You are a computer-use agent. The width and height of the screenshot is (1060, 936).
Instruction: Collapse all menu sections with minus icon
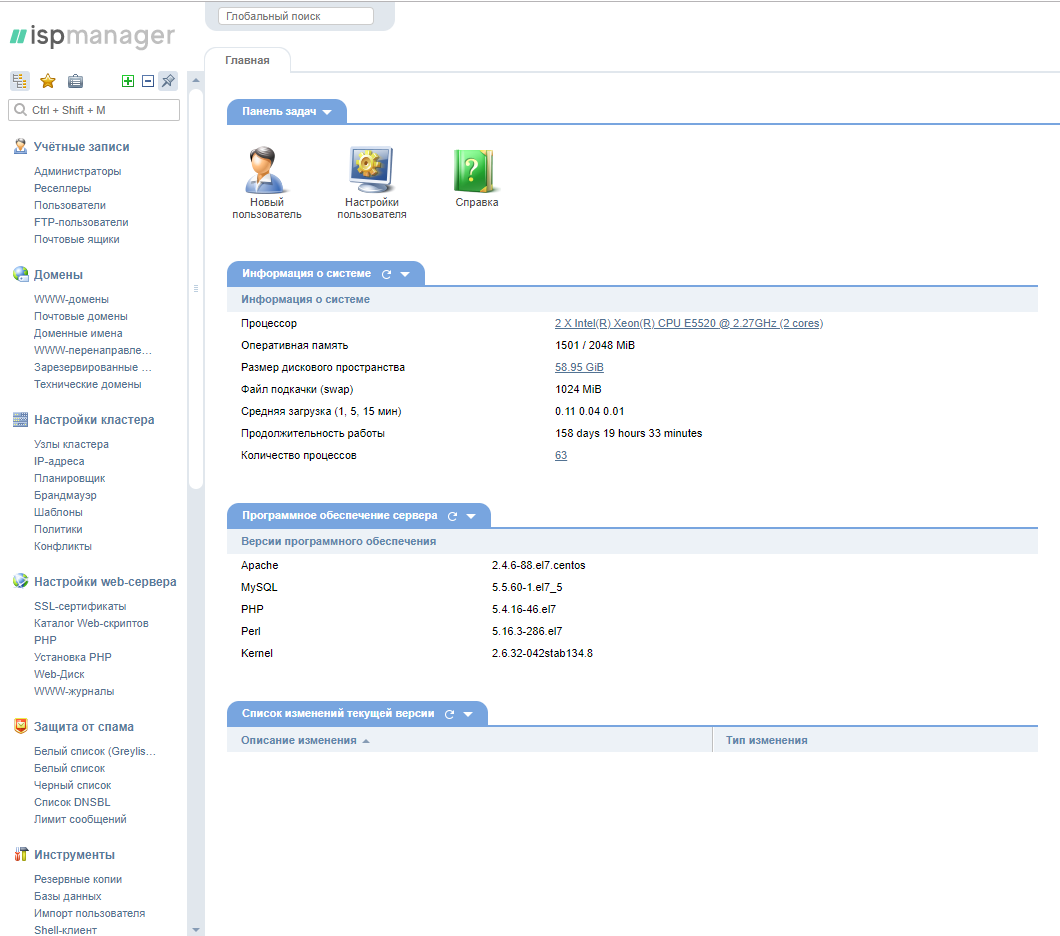(148, 81)
